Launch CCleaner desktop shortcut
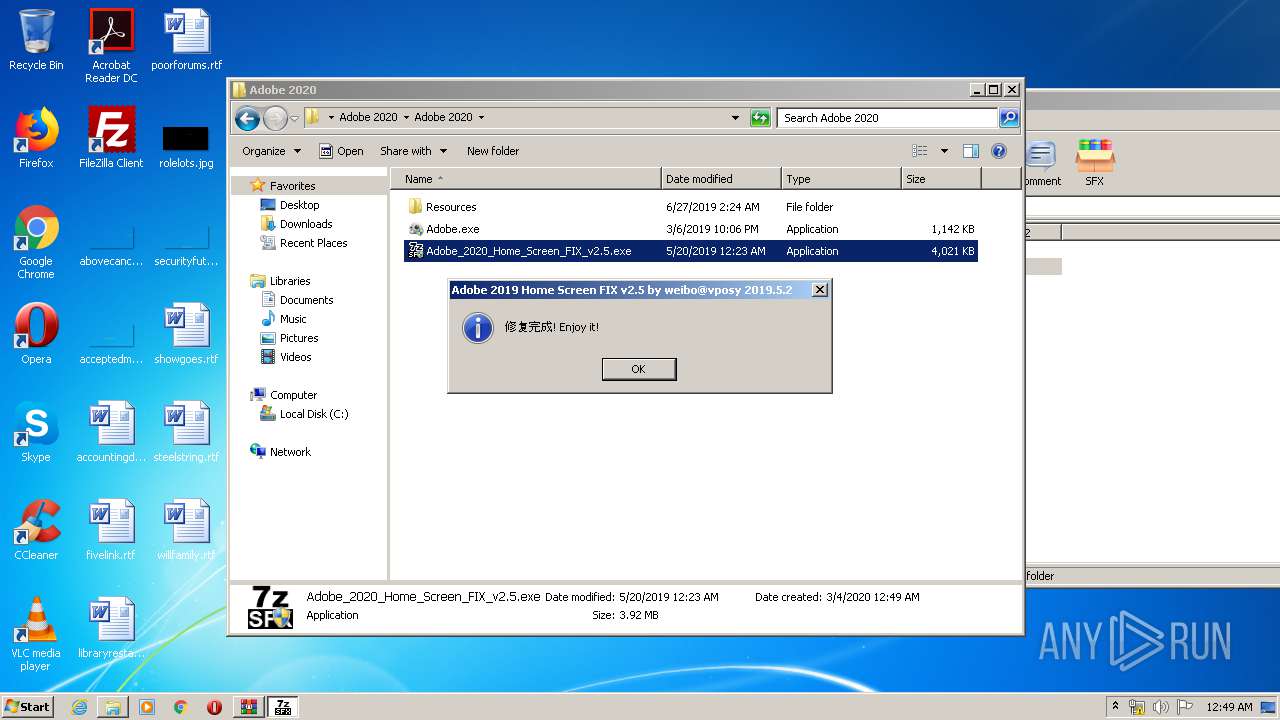This screenshot has width=1280, height=720. click(x=36, y=530)
